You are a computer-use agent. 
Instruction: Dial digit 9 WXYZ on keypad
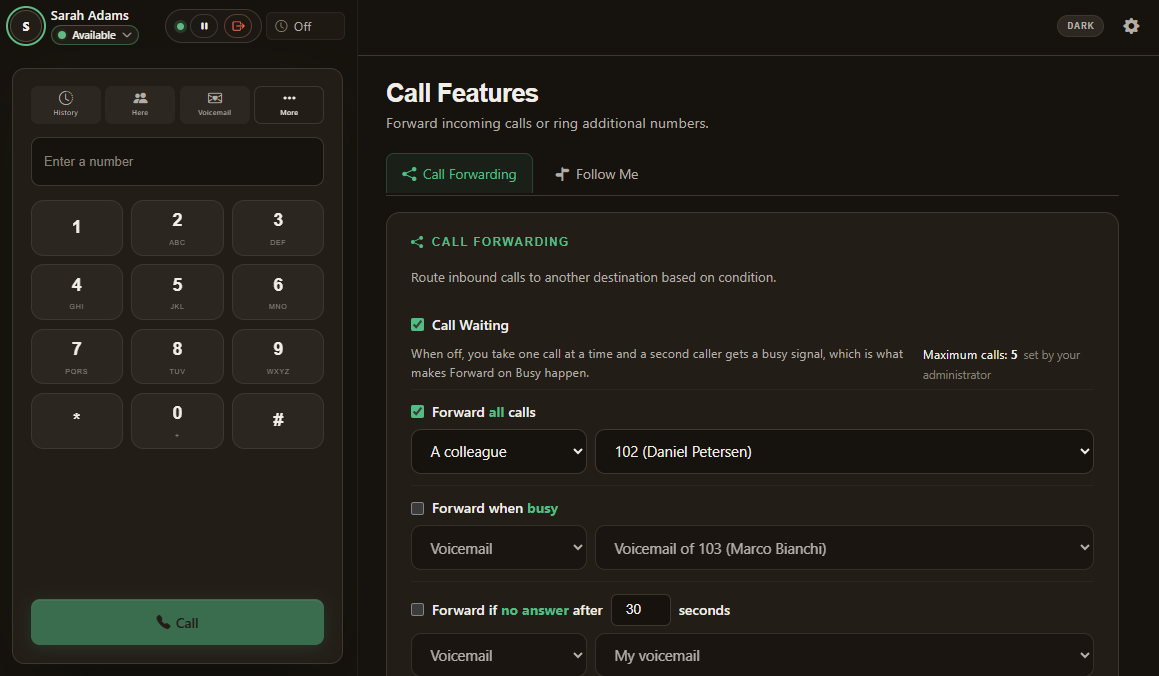pos(278,356)
